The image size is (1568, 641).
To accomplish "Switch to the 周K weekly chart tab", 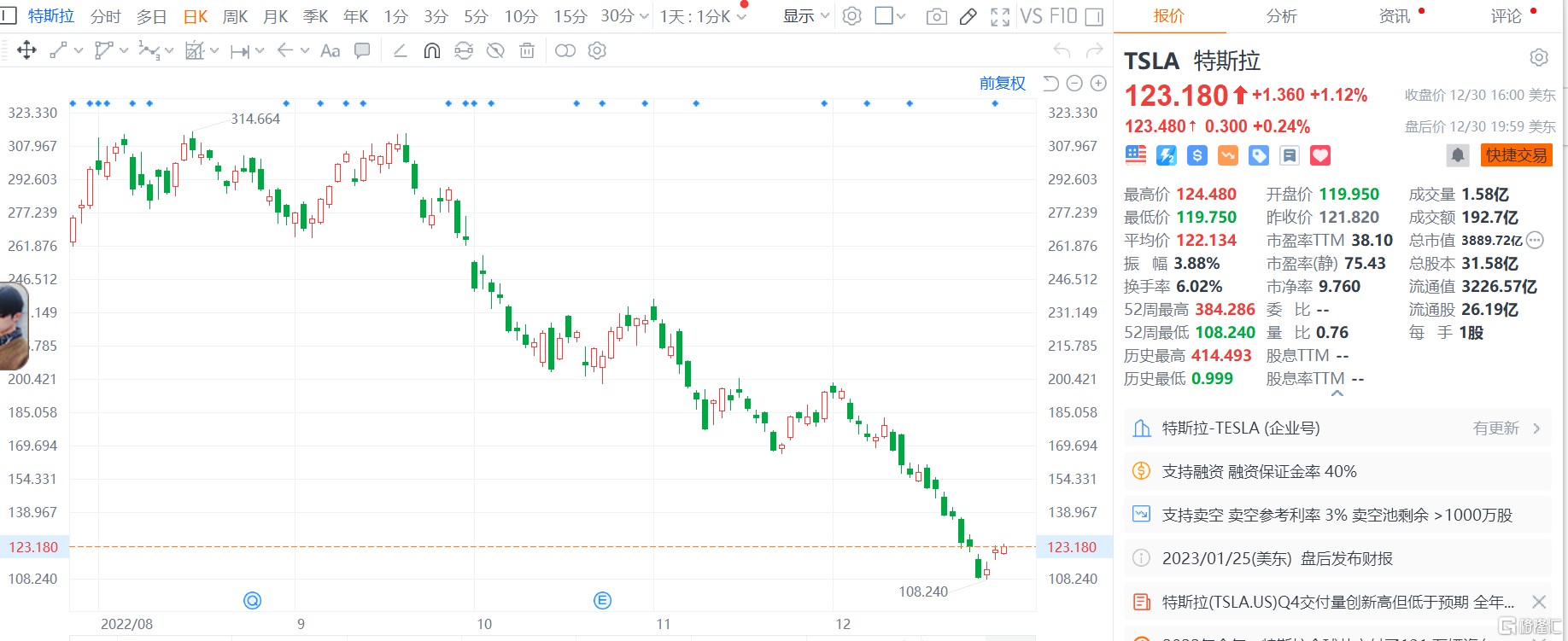I will [235, 16].
